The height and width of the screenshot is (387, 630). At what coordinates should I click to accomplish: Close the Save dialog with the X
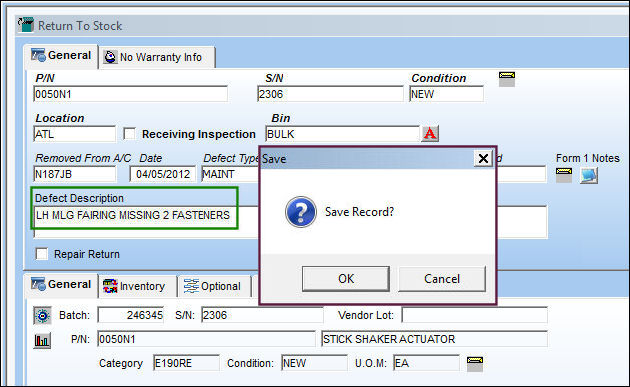click(x=483, y=158)
